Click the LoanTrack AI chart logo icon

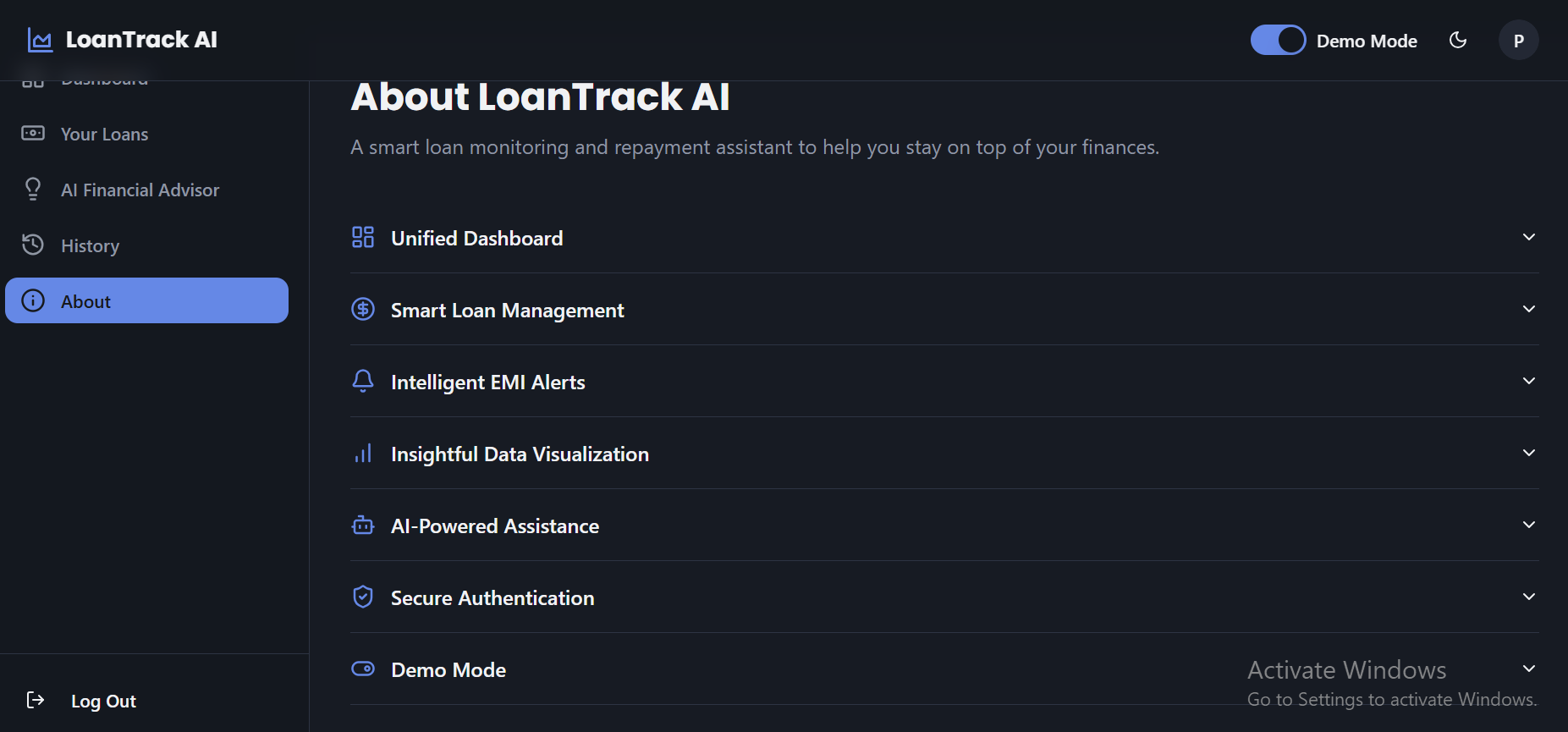click(40, 40)
